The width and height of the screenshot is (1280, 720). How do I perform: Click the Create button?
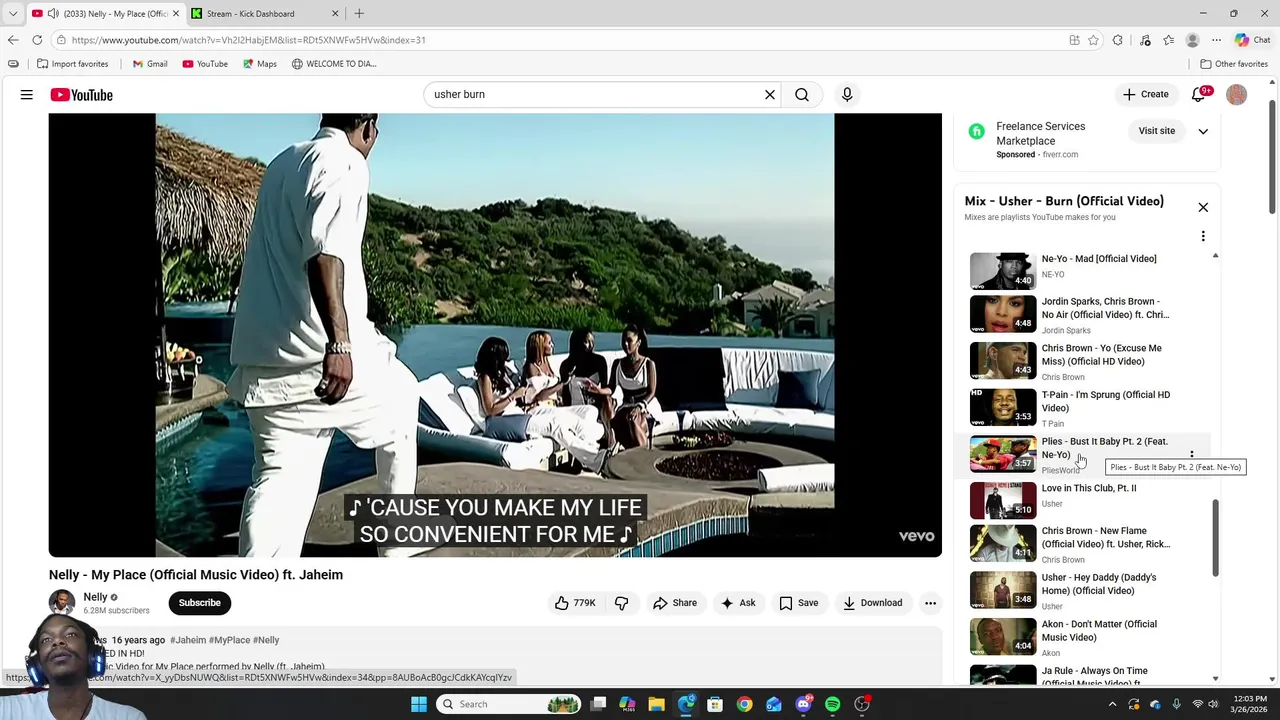[1146, 95]
